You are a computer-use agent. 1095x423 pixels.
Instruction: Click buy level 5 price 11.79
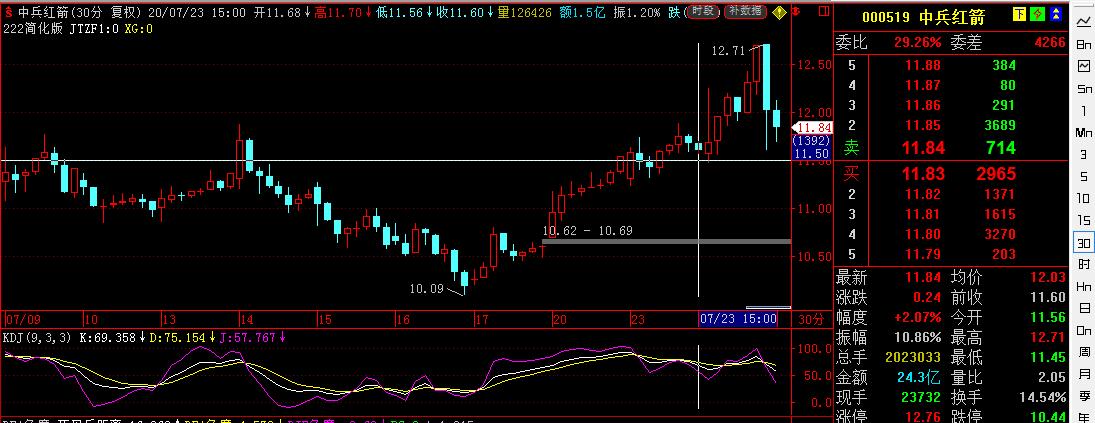pos(923,255)
